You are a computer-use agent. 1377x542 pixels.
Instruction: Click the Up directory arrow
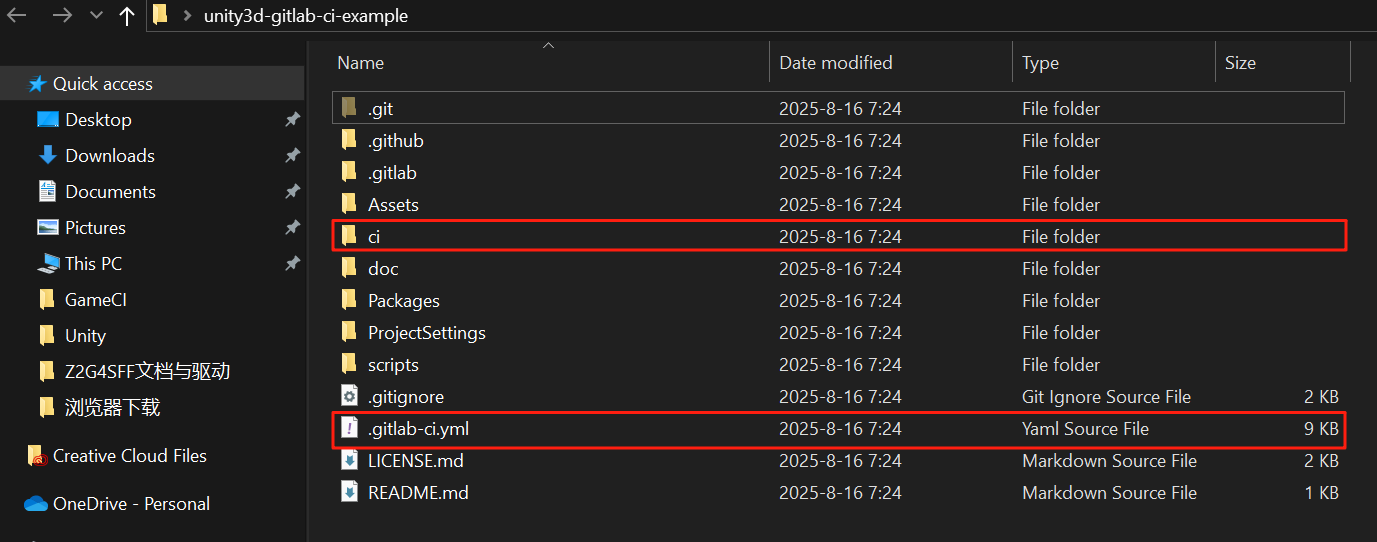(x=127, y=16)
